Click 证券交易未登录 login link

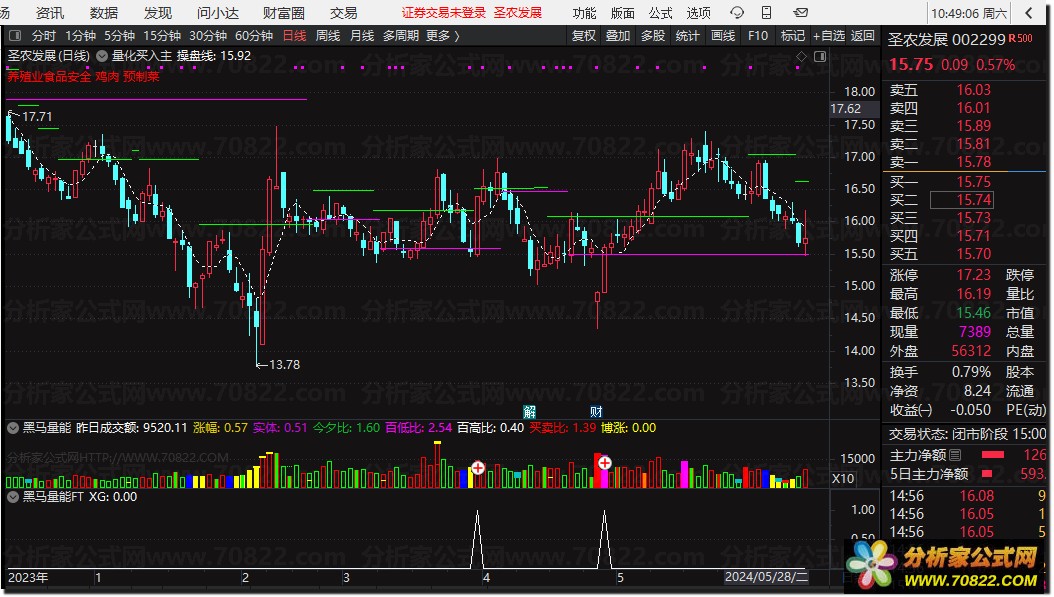coord(444,13)
